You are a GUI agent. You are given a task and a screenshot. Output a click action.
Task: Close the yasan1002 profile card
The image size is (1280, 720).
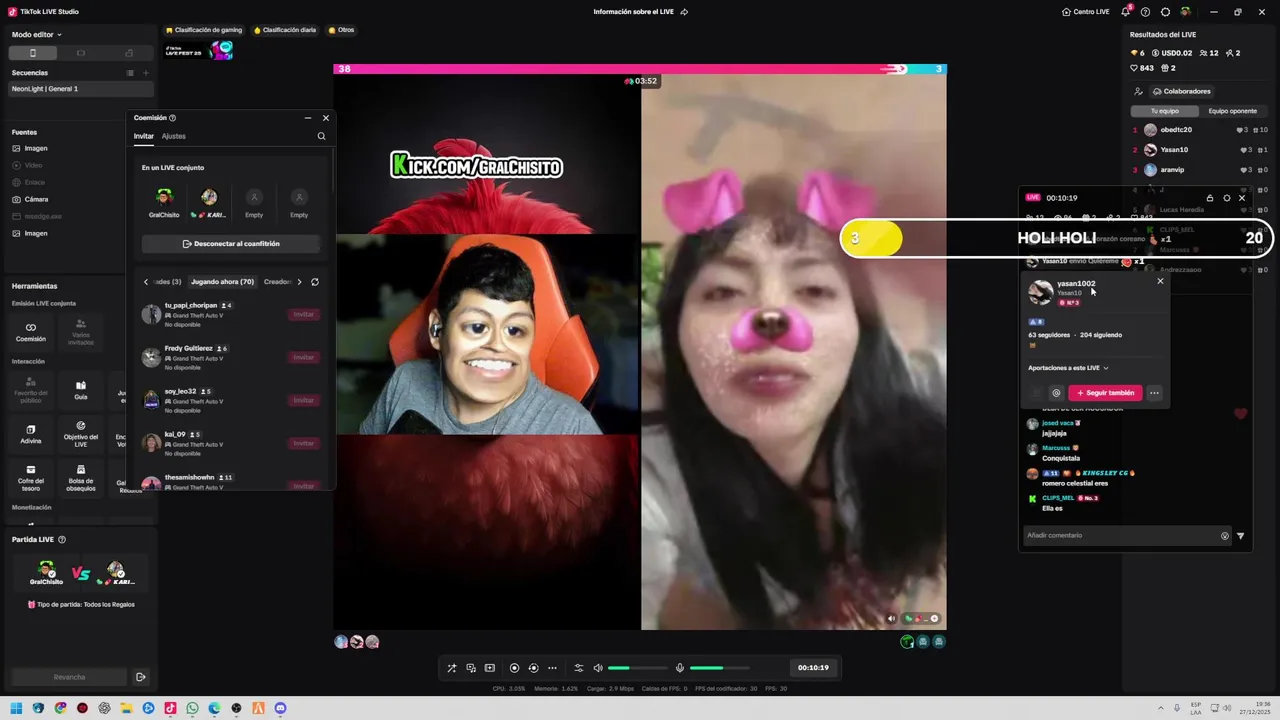(1160, 281)
